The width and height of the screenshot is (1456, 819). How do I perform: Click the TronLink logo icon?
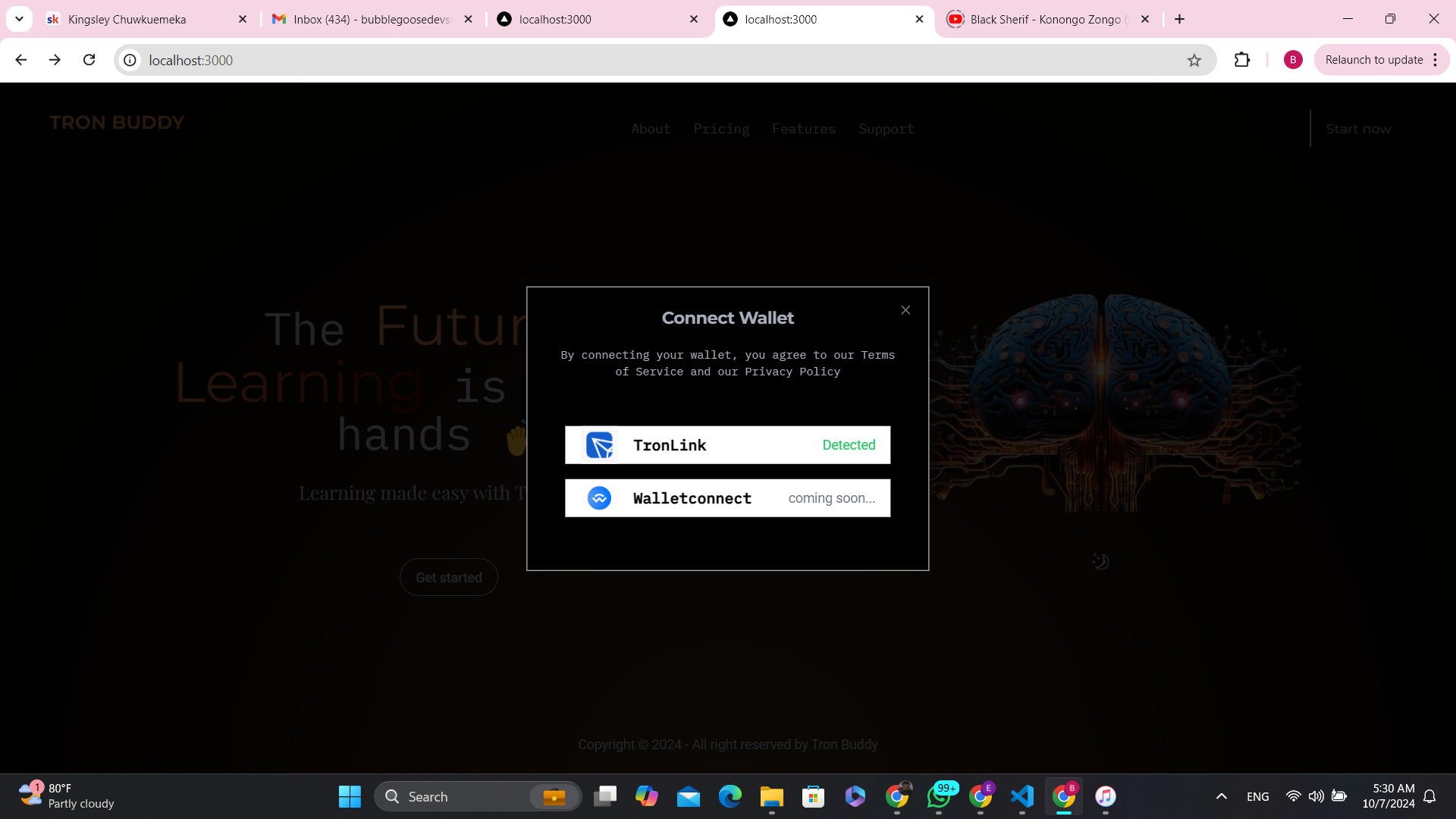coord(599,445)
